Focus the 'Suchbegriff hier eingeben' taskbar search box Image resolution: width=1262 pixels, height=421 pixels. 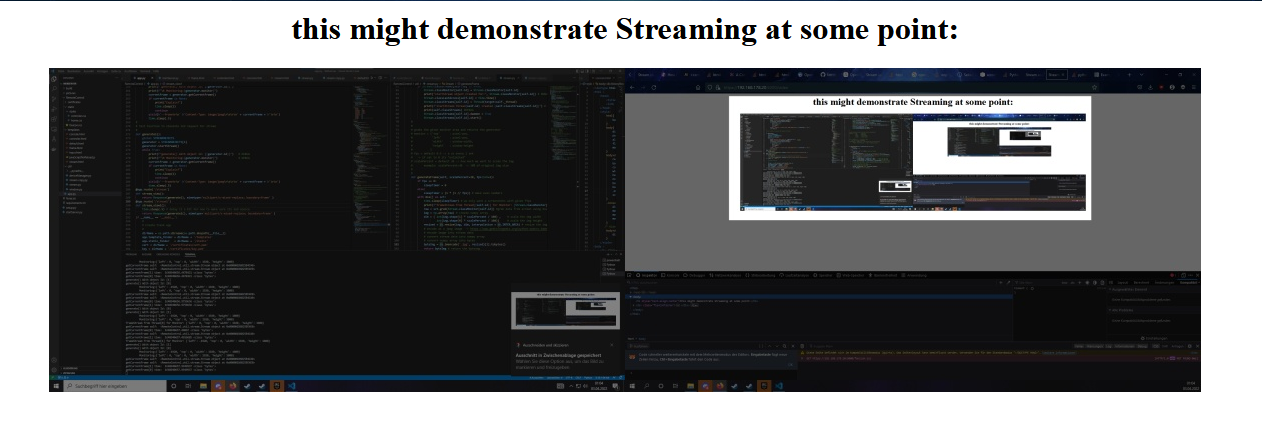click(x=115, y=386)
